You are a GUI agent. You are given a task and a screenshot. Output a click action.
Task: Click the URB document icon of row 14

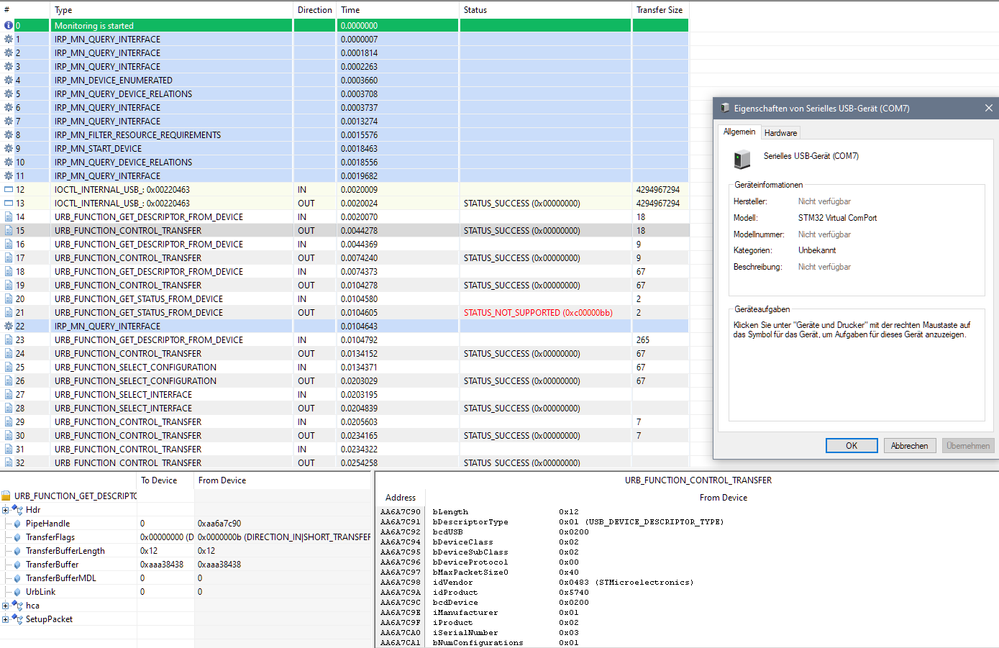[8, 217]
